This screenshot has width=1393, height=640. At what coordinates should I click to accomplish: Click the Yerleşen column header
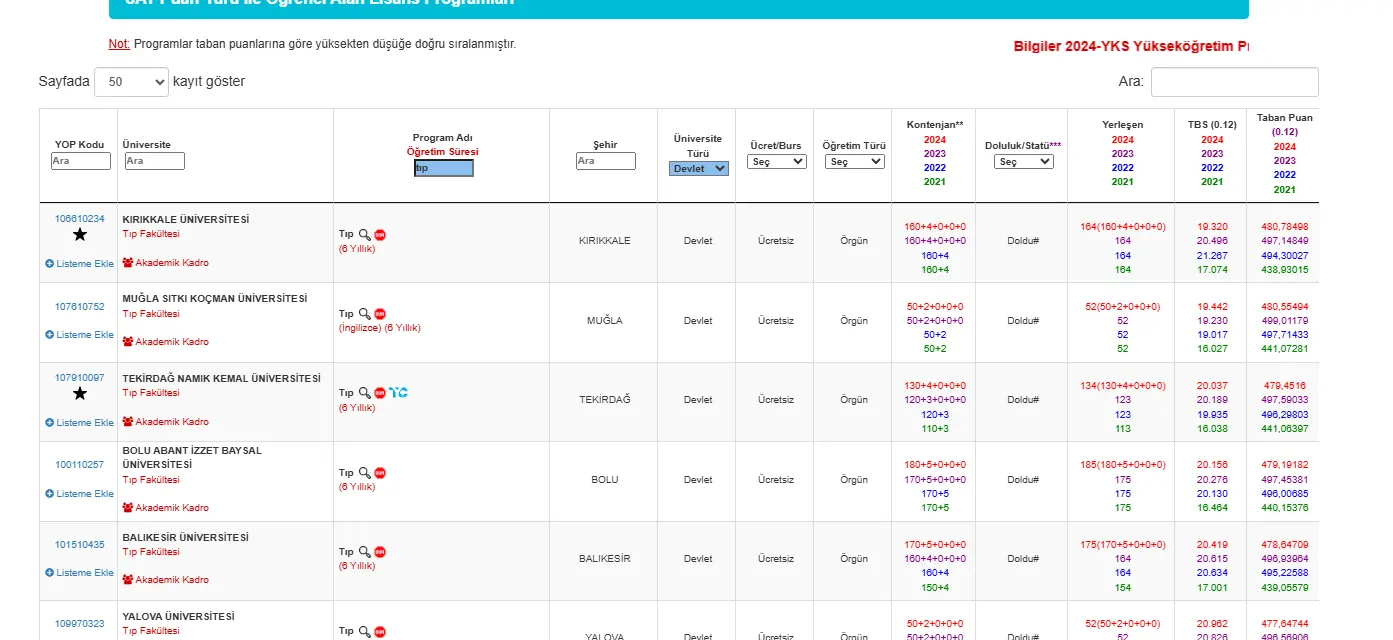tap(1122, 125)
